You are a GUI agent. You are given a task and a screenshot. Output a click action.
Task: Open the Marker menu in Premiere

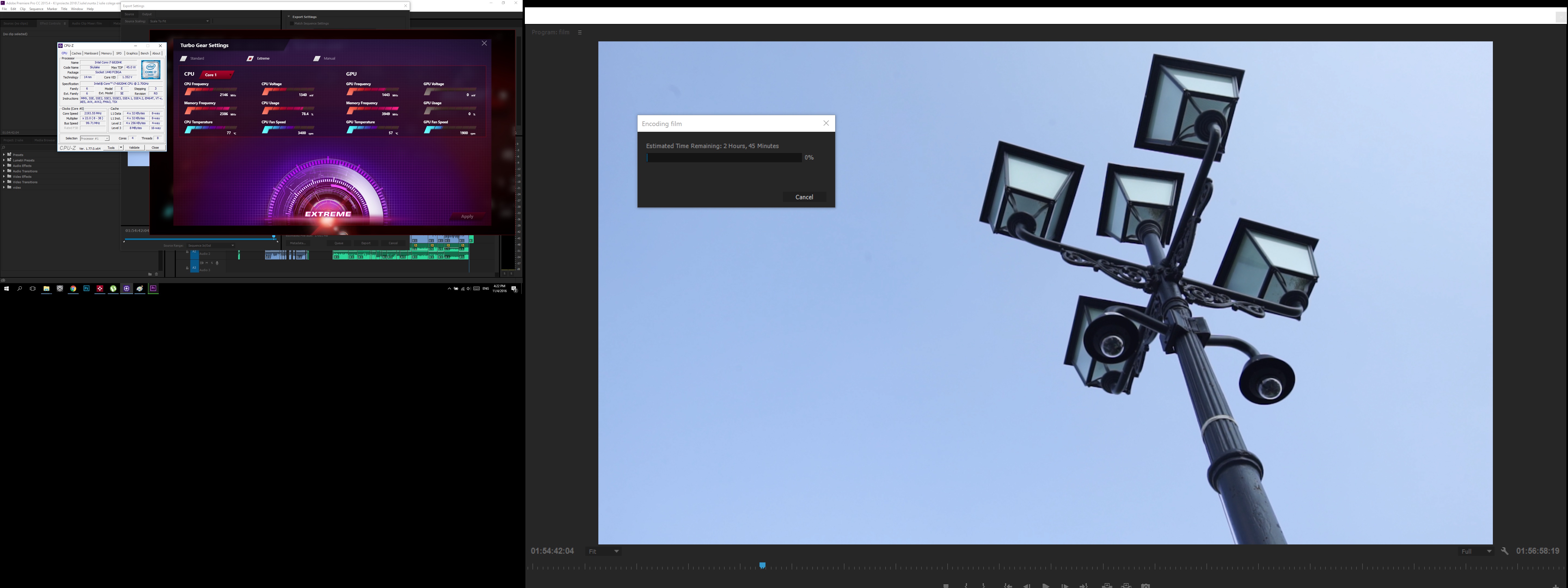tap(52, 9)
